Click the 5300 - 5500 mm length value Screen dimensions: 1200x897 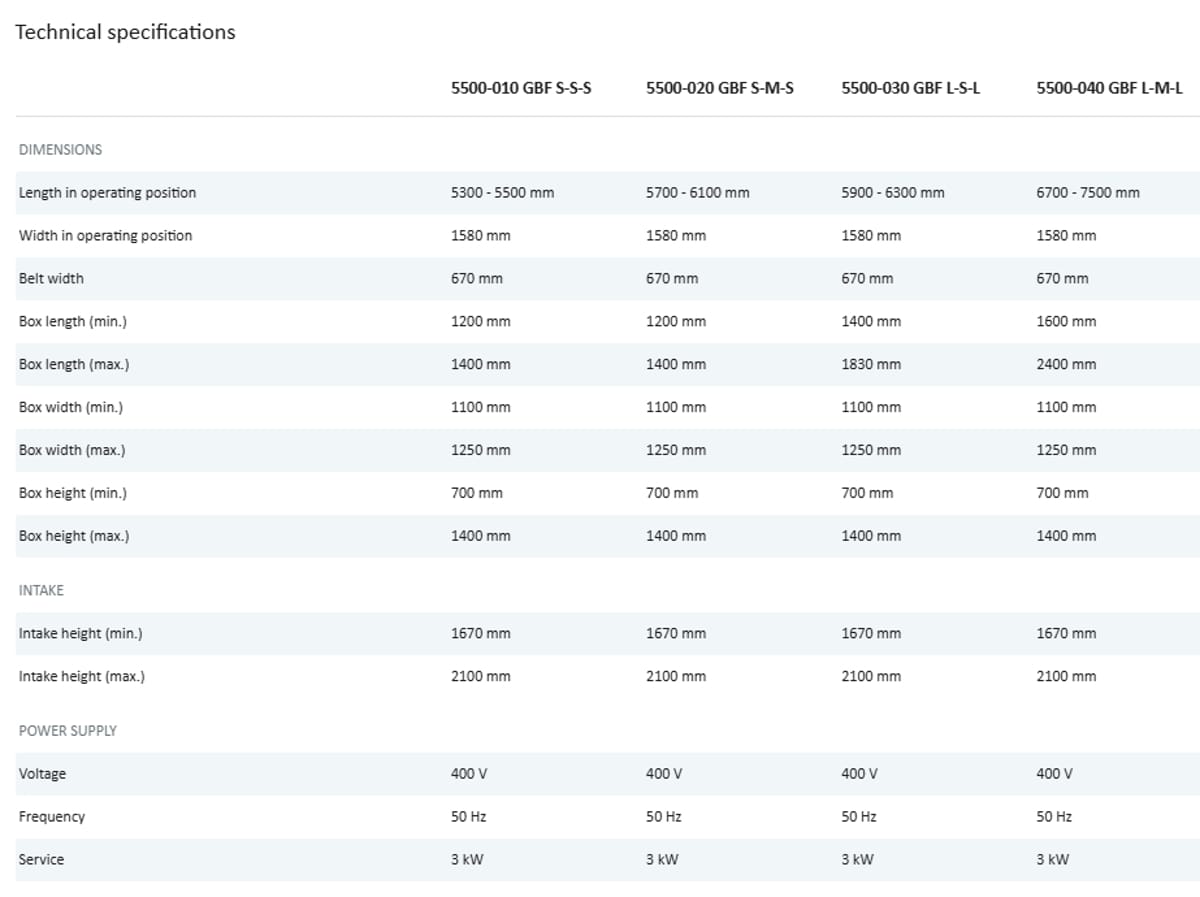point(502,192)
